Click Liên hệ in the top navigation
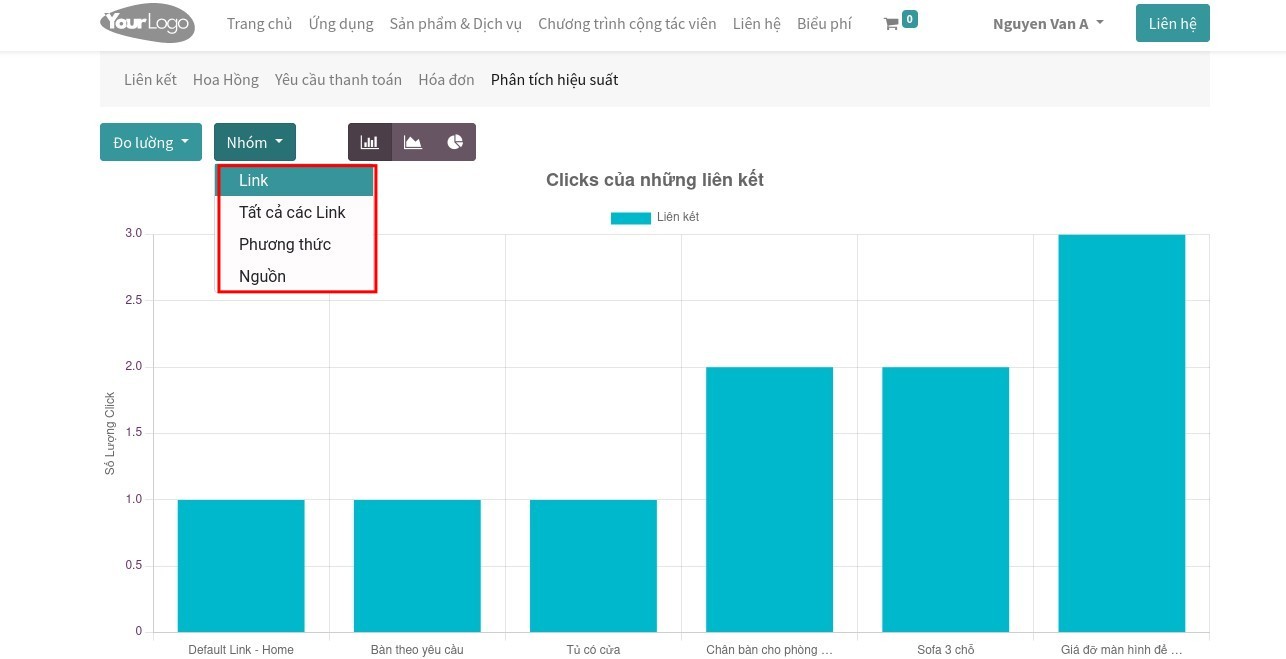The width and height of the screenshot is (1286, 659). 756,24
